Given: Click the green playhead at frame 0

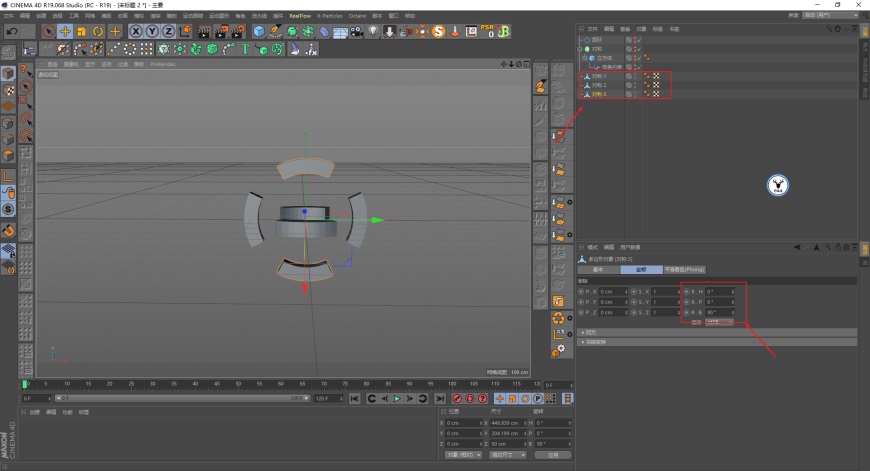Looking at the screenshot, I should click(25, 384).
